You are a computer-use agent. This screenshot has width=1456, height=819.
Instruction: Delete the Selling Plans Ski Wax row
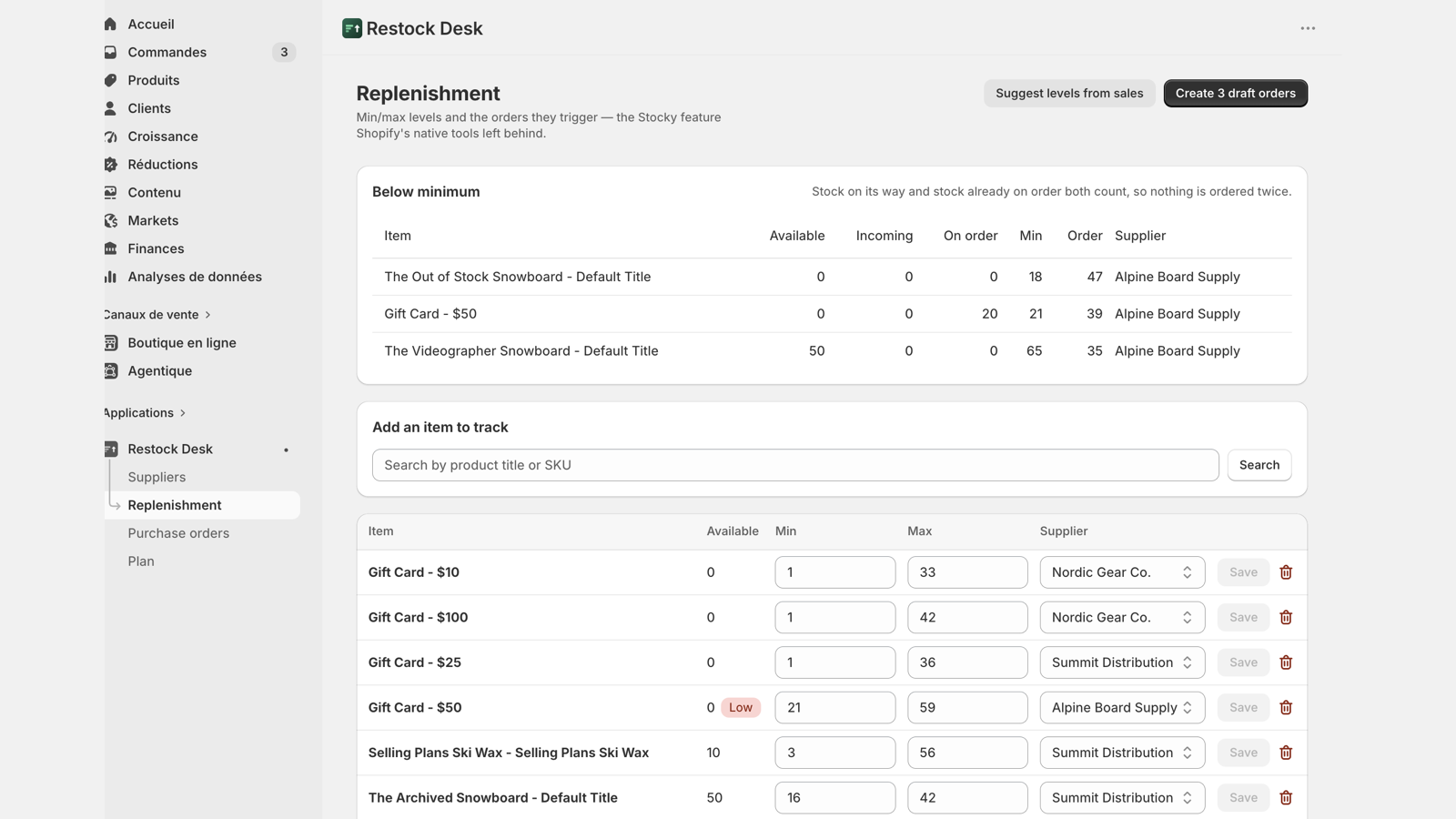click(1286, 753)
